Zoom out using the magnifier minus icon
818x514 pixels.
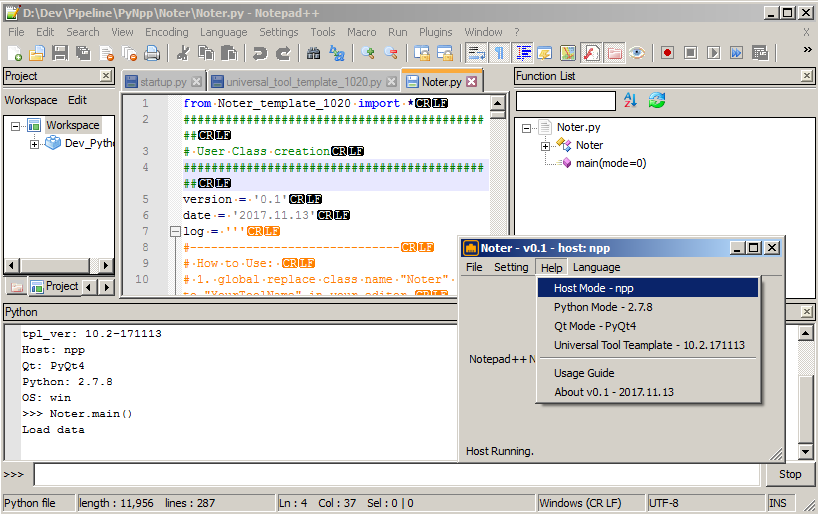click(391, 53)
